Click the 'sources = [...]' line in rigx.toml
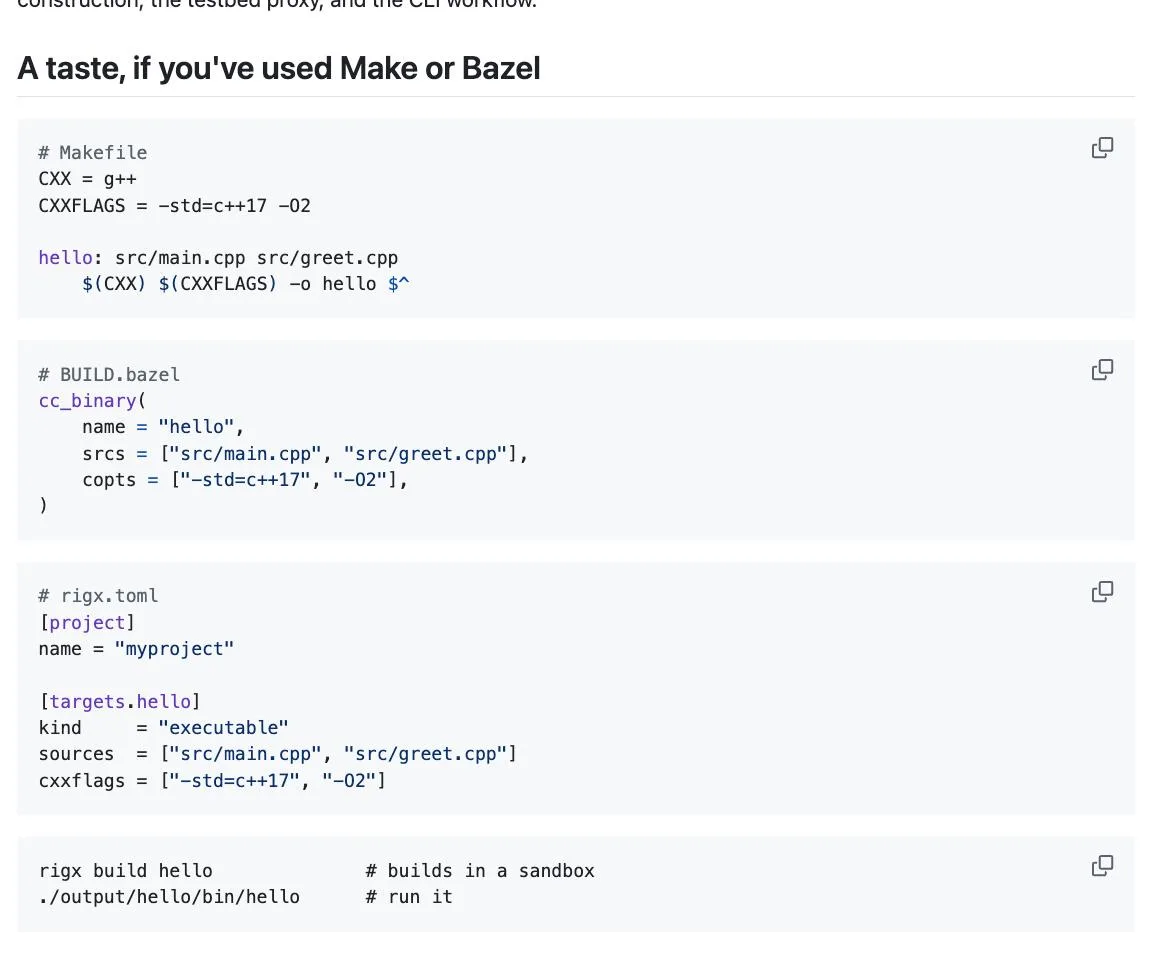 click(x=278, y=754)
